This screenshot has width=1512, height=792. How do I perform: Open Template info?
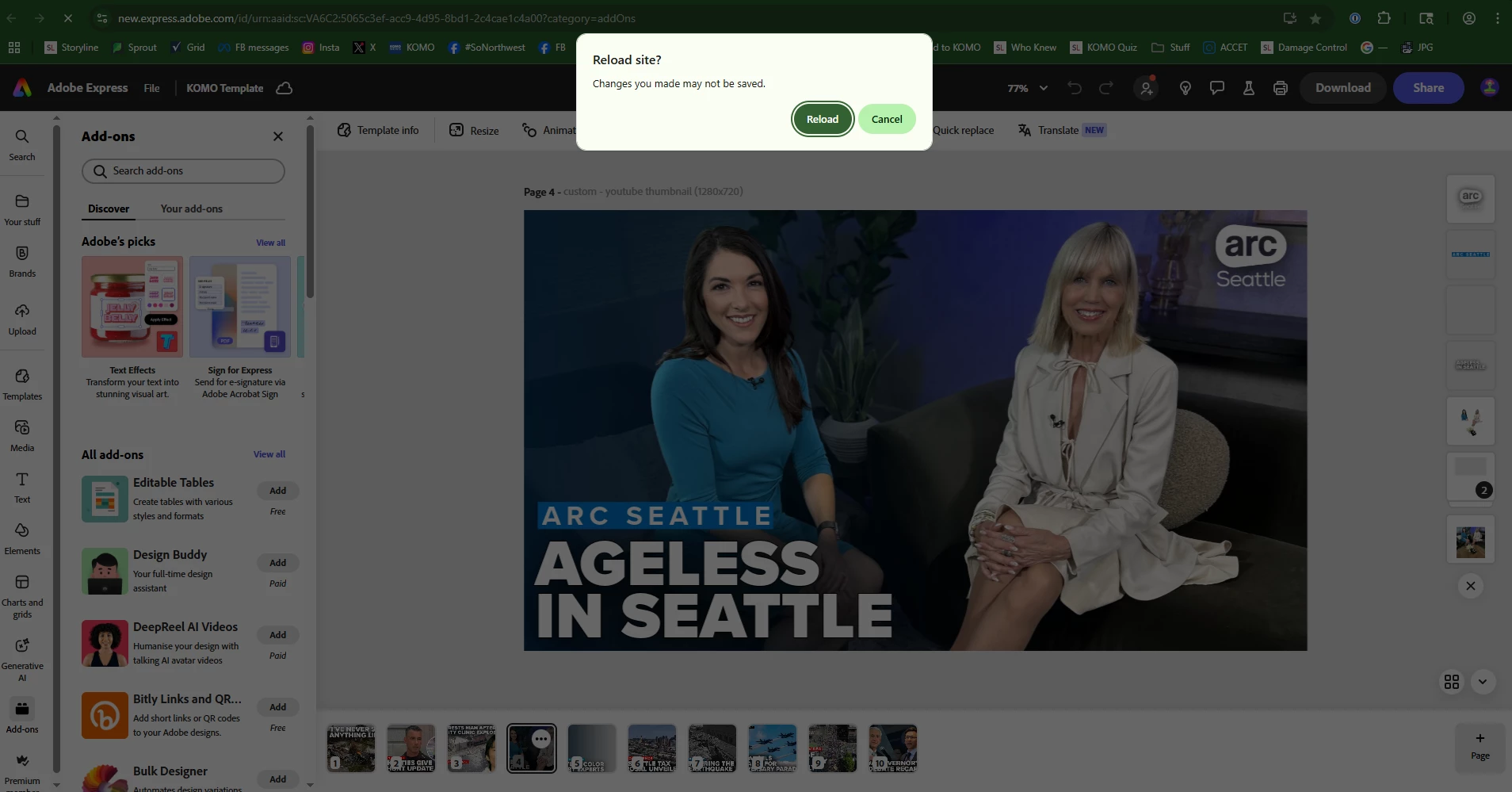378,130
